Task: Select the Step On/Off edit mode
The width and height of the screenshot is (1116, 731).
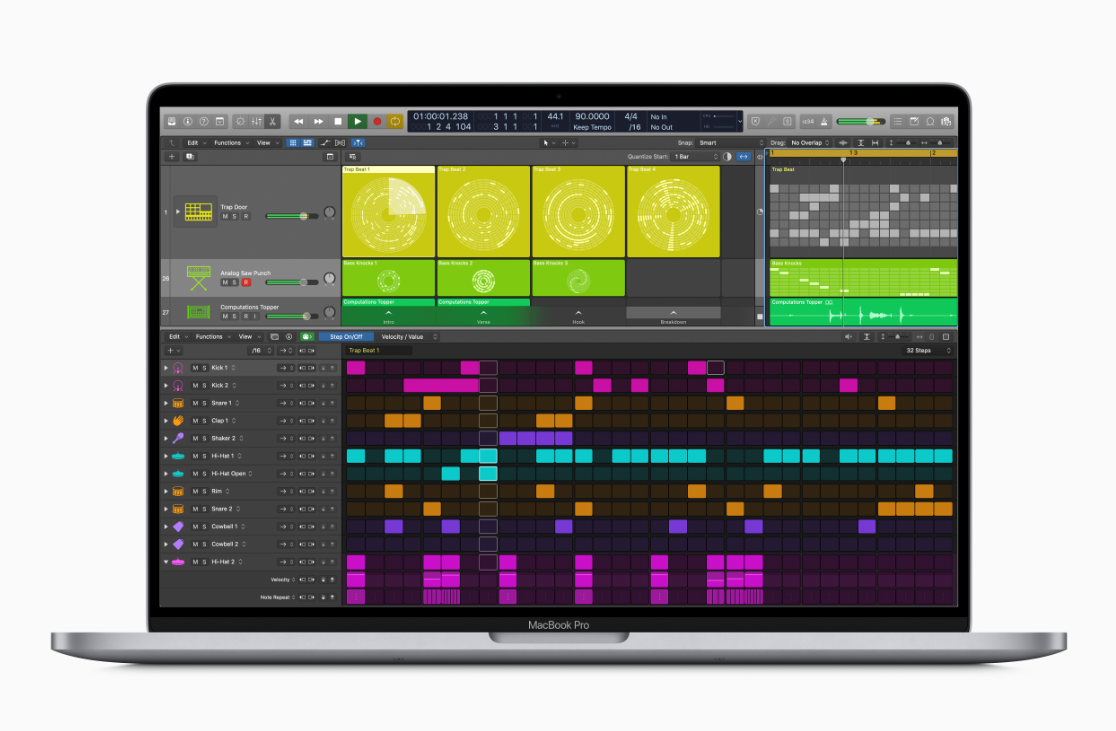Action: (x=346, y=337)
